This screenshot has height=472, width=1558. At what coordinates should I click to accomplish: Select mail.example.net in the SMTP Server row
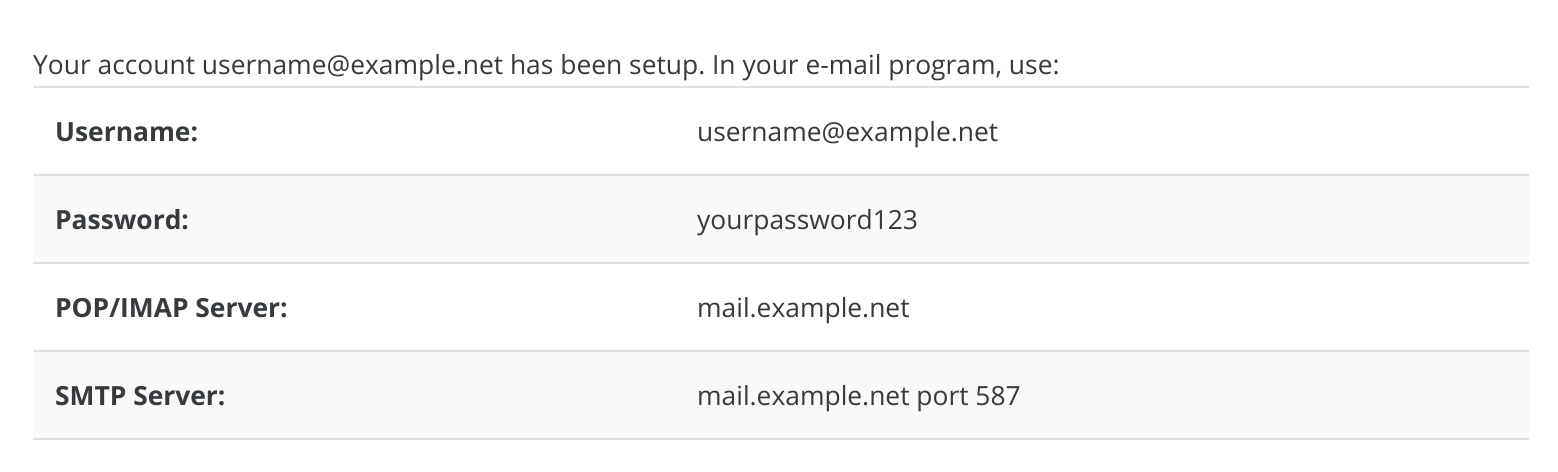click(x=802, y=396)
